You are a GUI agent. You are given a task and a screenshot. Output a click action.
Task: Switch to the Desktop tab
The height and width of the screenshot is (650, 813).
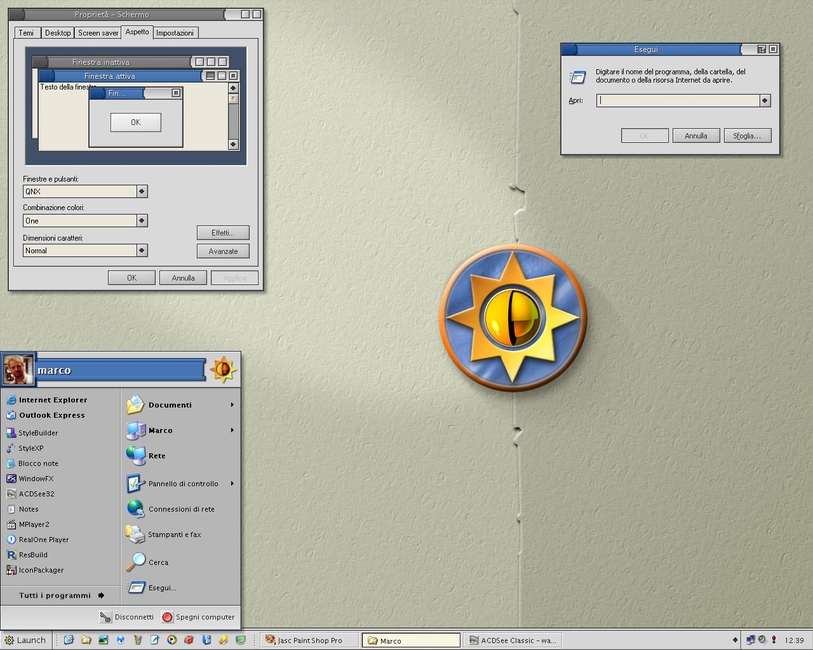pyautogui.click(x=57, y=33)
